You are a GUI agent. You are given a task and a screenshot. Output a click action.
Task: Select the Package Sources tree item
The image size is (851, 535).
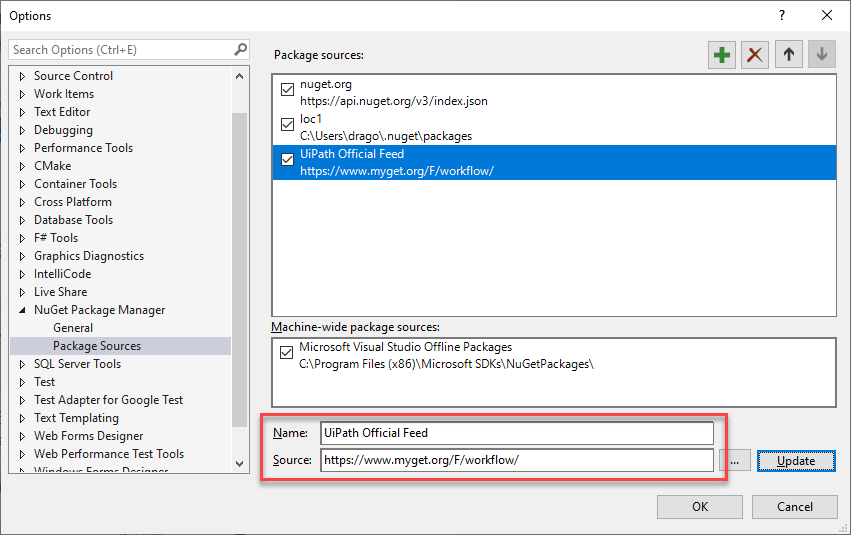[97, 346]
